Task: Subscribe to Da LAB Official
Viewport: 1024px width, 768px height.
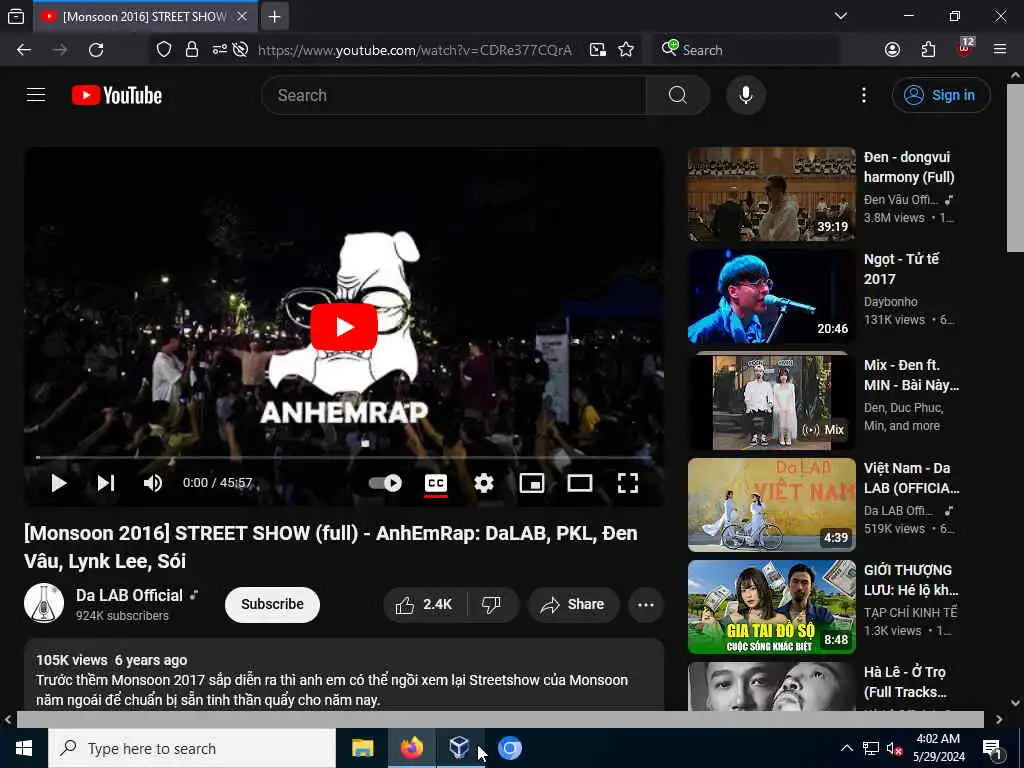Action: click(272, 604)
